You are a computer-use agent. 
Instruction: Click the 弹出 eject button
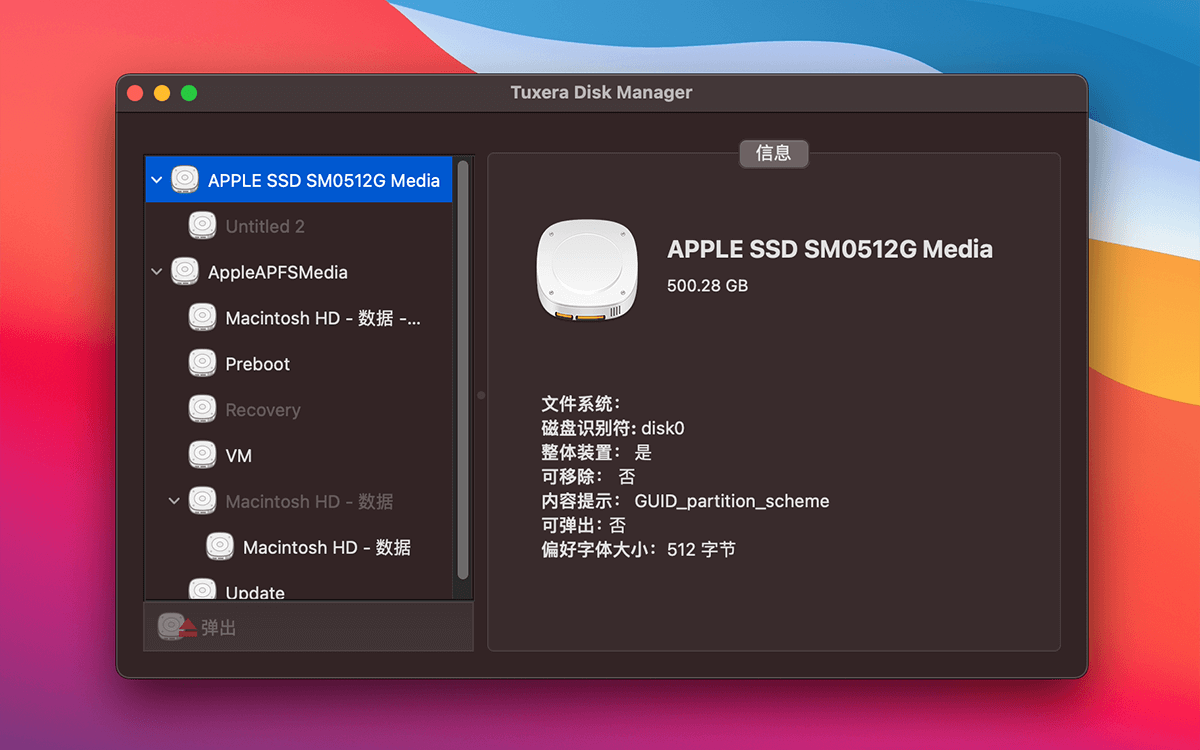[x=308, y=627]
